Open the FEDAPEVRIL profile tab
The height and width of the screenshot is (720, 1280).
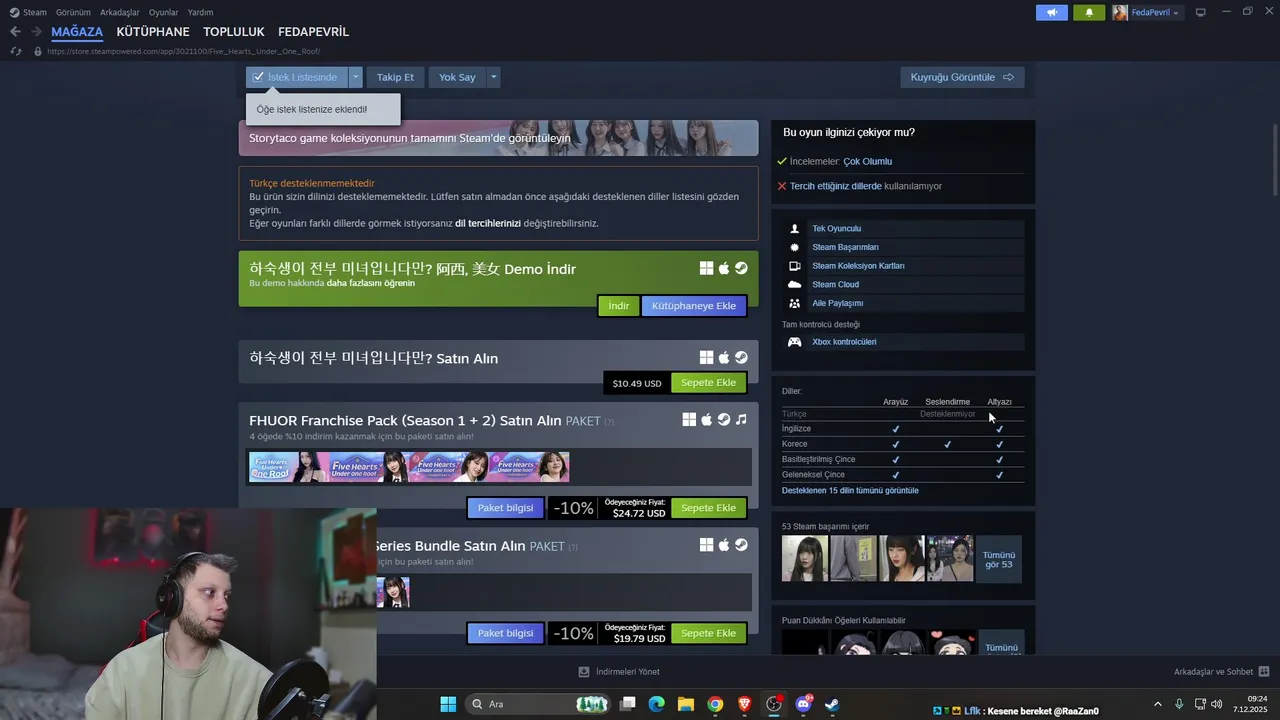pos(313,32)
